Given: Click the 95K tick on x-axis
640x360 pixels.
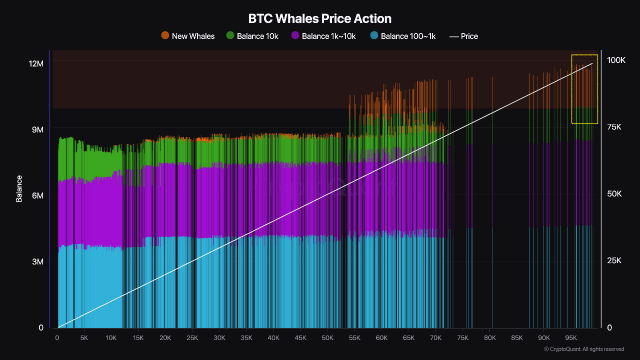Looking at the screenshot, I should (571, 338).
